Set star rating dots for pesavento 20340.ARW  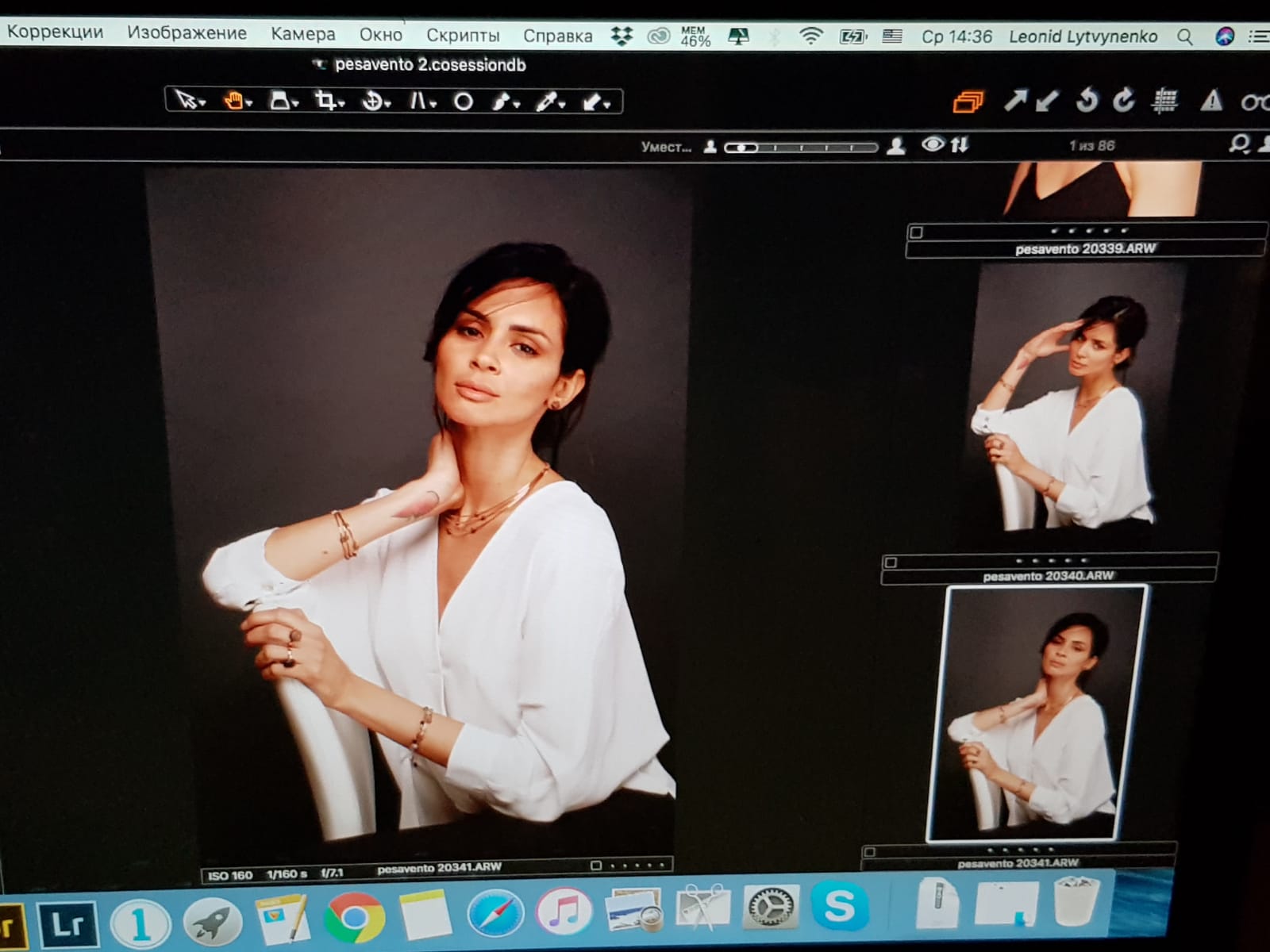click(x=1051, y=560)
